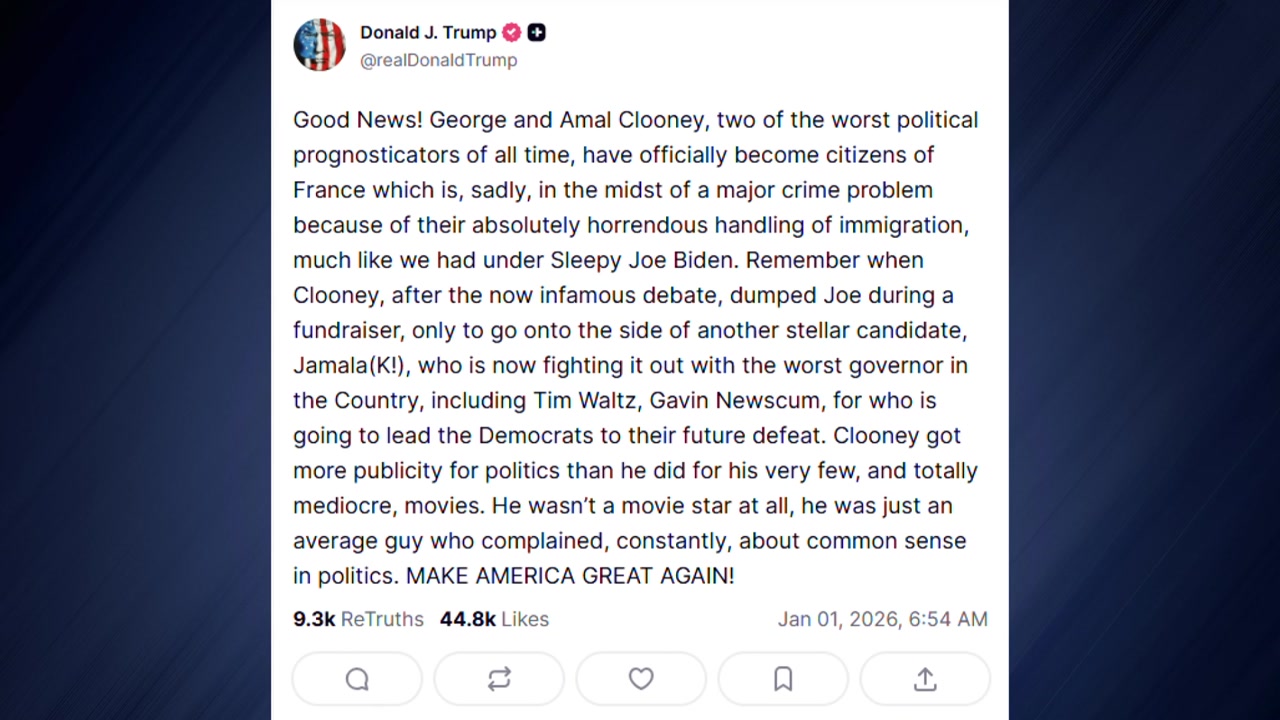Click the dark blue area right of the post

click(1144, 360)
